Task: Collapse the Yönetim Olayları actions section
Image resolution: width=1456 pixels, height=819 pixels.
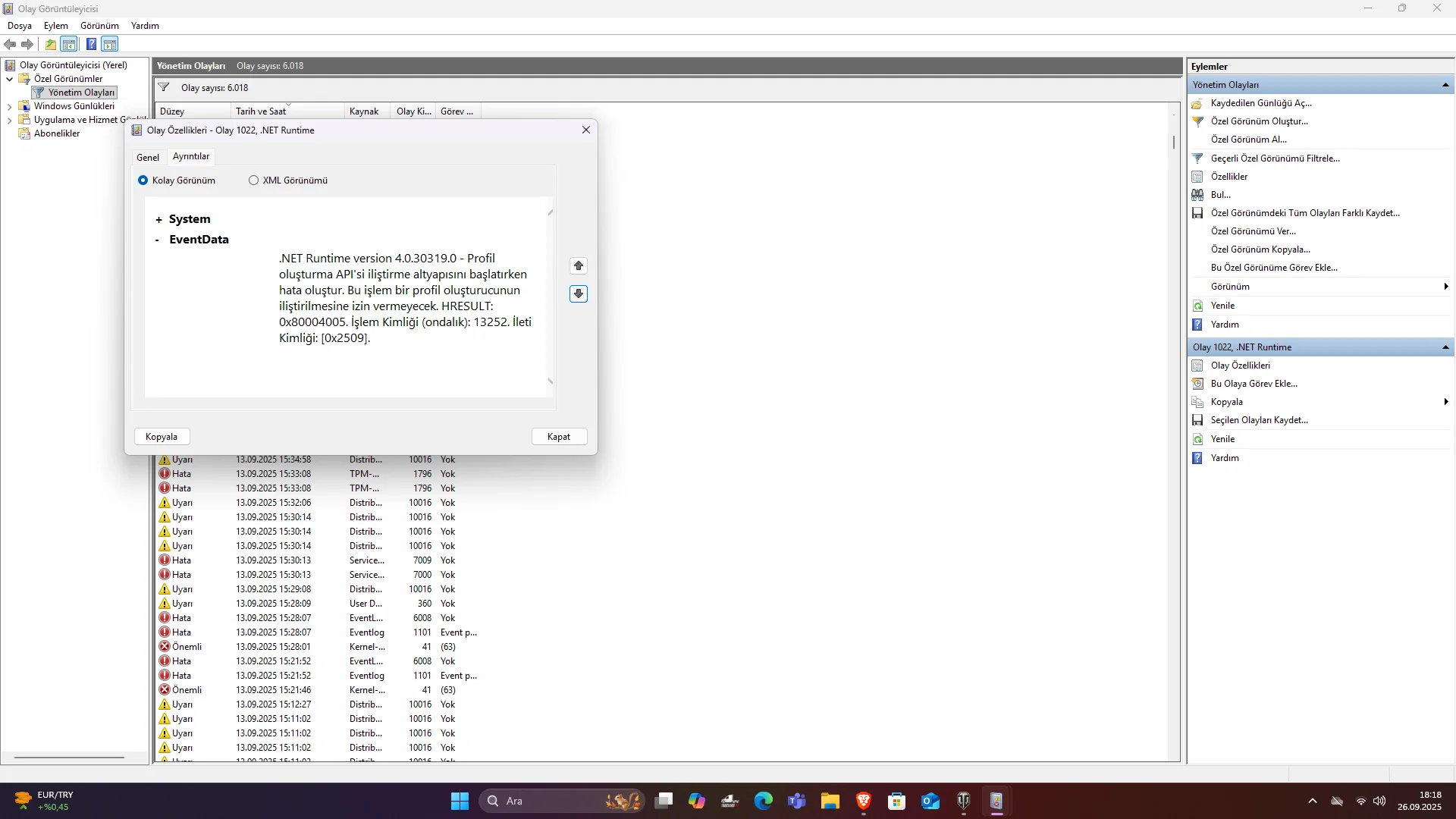Action: 1445,85
